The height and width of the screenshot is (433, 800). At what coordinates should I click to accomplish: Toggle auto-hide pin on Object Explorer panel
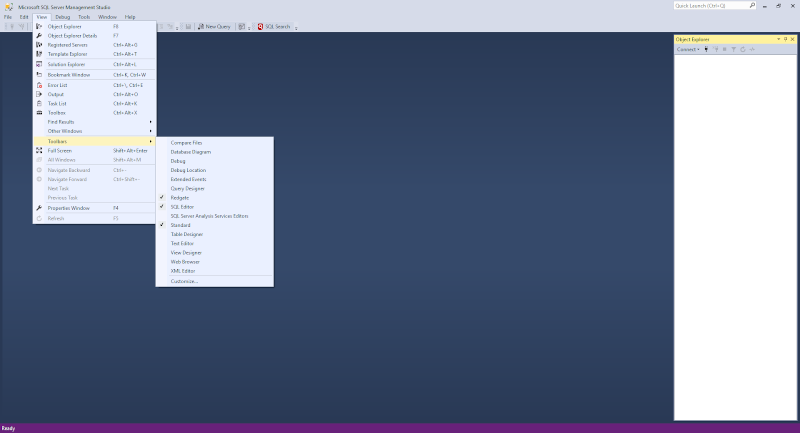click(785, 39)
